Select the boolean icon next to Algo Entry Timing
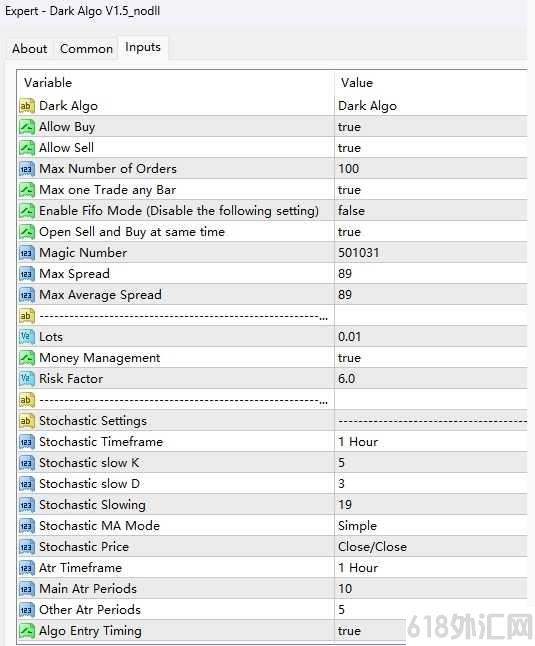535x646 pixels. click(x=26, y=630)
